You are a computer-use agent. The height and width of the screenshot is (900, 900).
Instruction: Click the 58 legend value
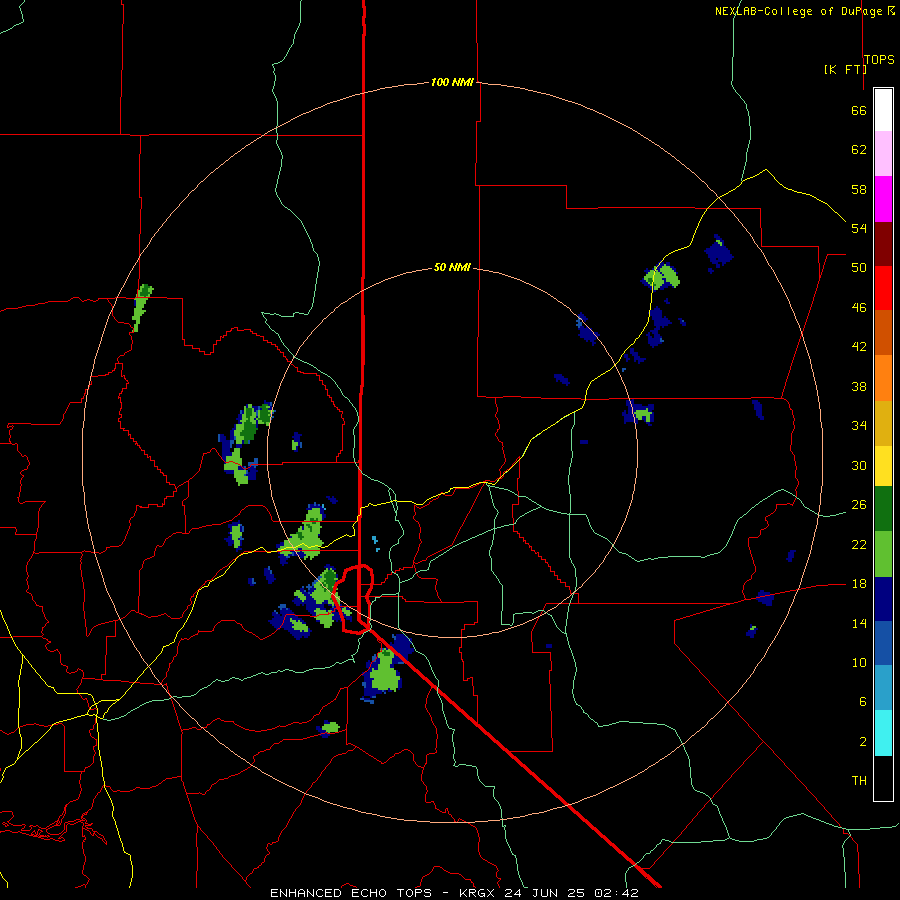859,189
